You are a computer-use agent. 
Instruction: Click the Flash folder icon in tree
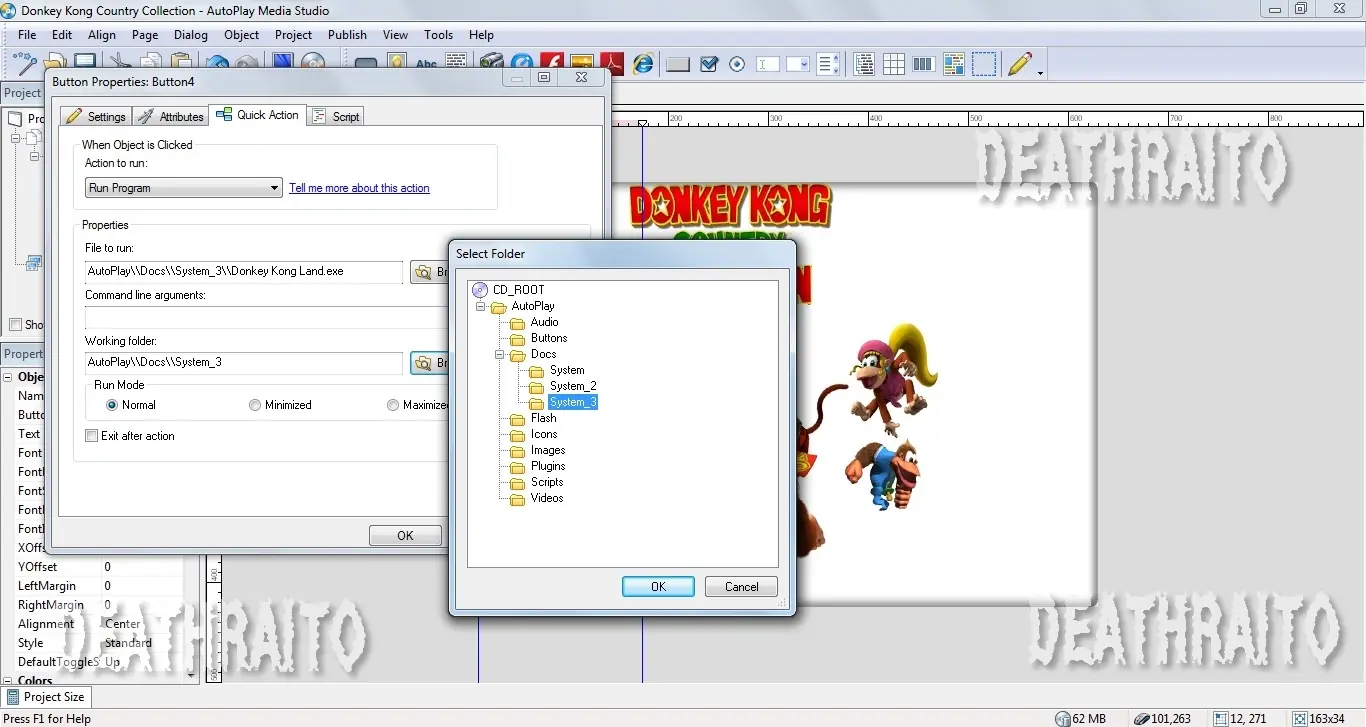pos(517,419)
